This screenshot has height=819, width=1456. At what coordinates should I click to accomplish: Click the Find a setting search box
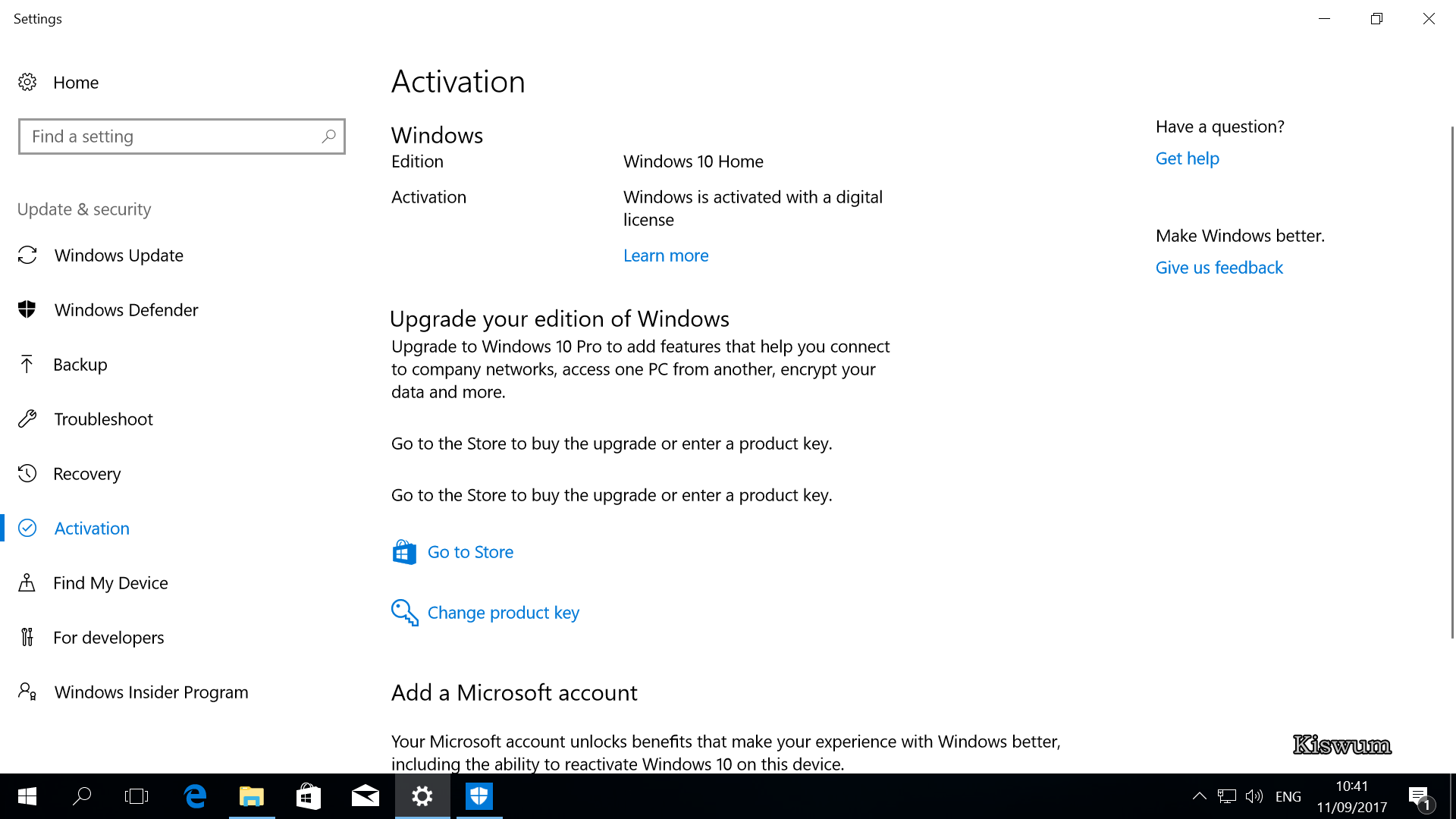tap(182, 136)
